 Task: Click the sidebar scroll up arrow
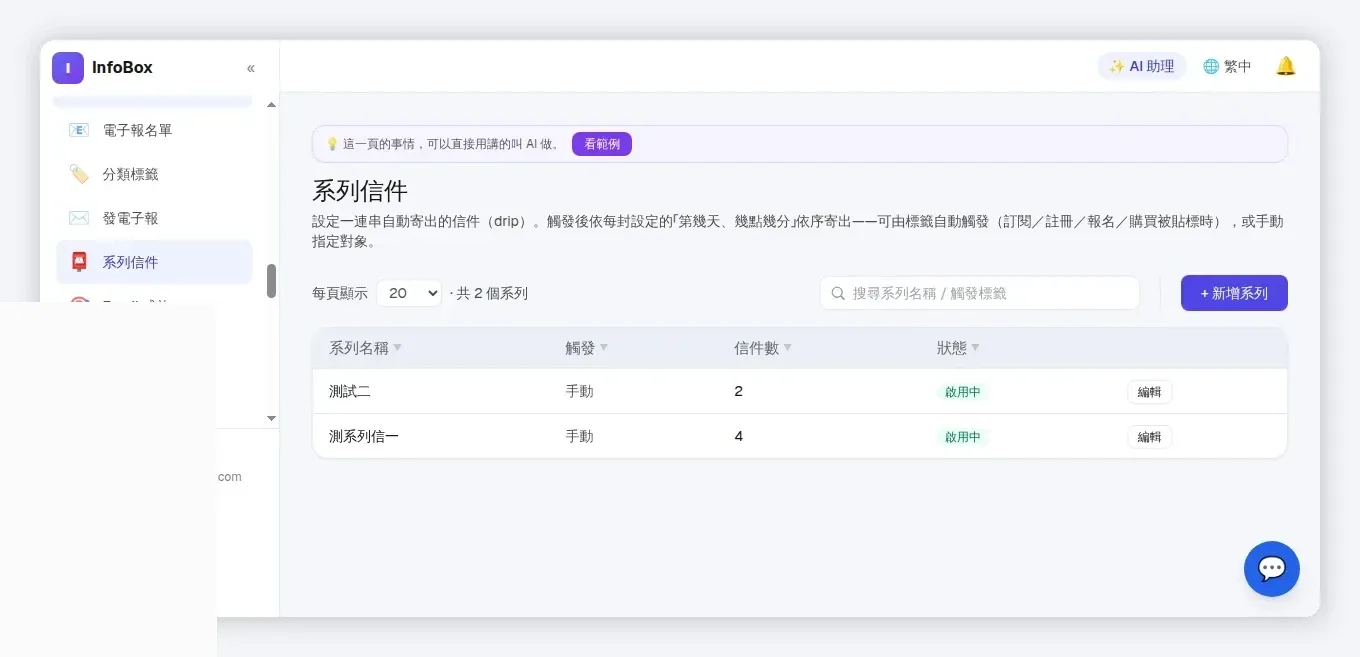271,105
